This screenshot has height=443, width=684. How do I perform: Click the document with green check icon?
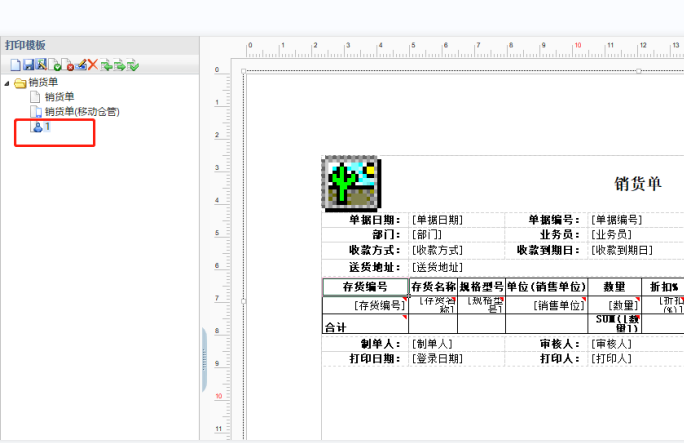55,65
